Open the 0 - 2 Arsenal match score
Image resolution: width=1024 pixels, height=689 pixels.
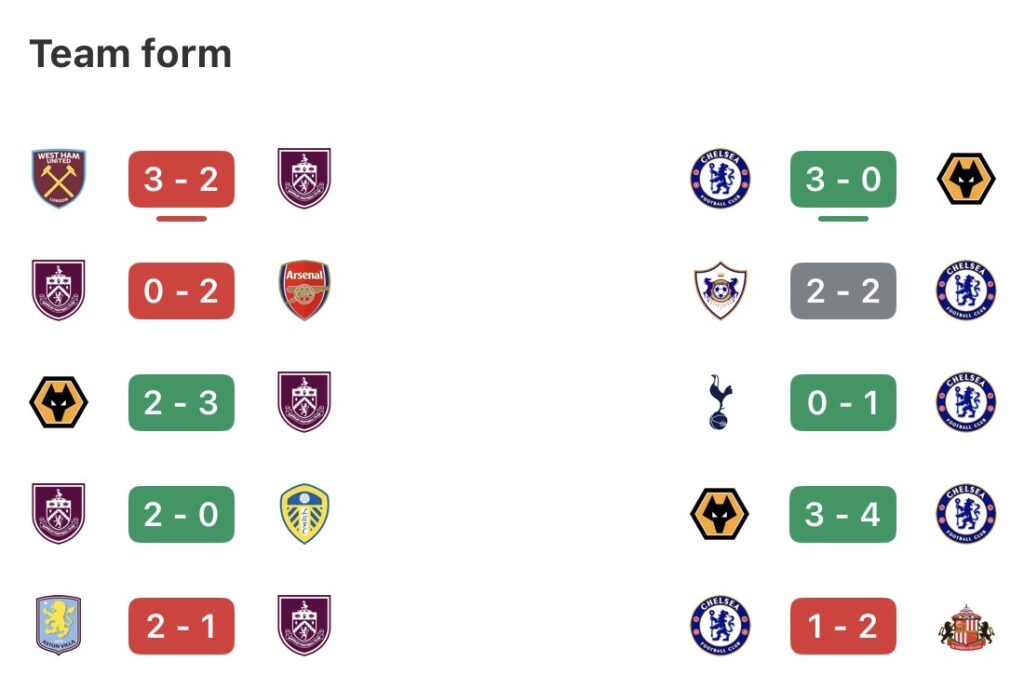click(181, 291)
